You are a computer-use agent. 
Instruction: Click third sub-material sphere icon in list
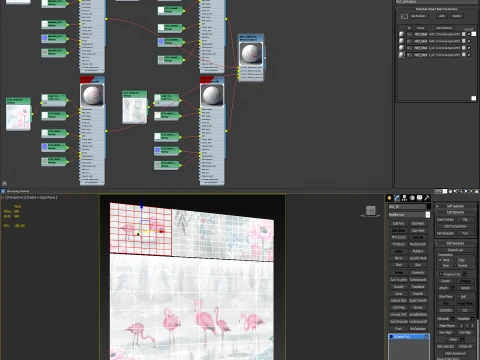[401, 48]
